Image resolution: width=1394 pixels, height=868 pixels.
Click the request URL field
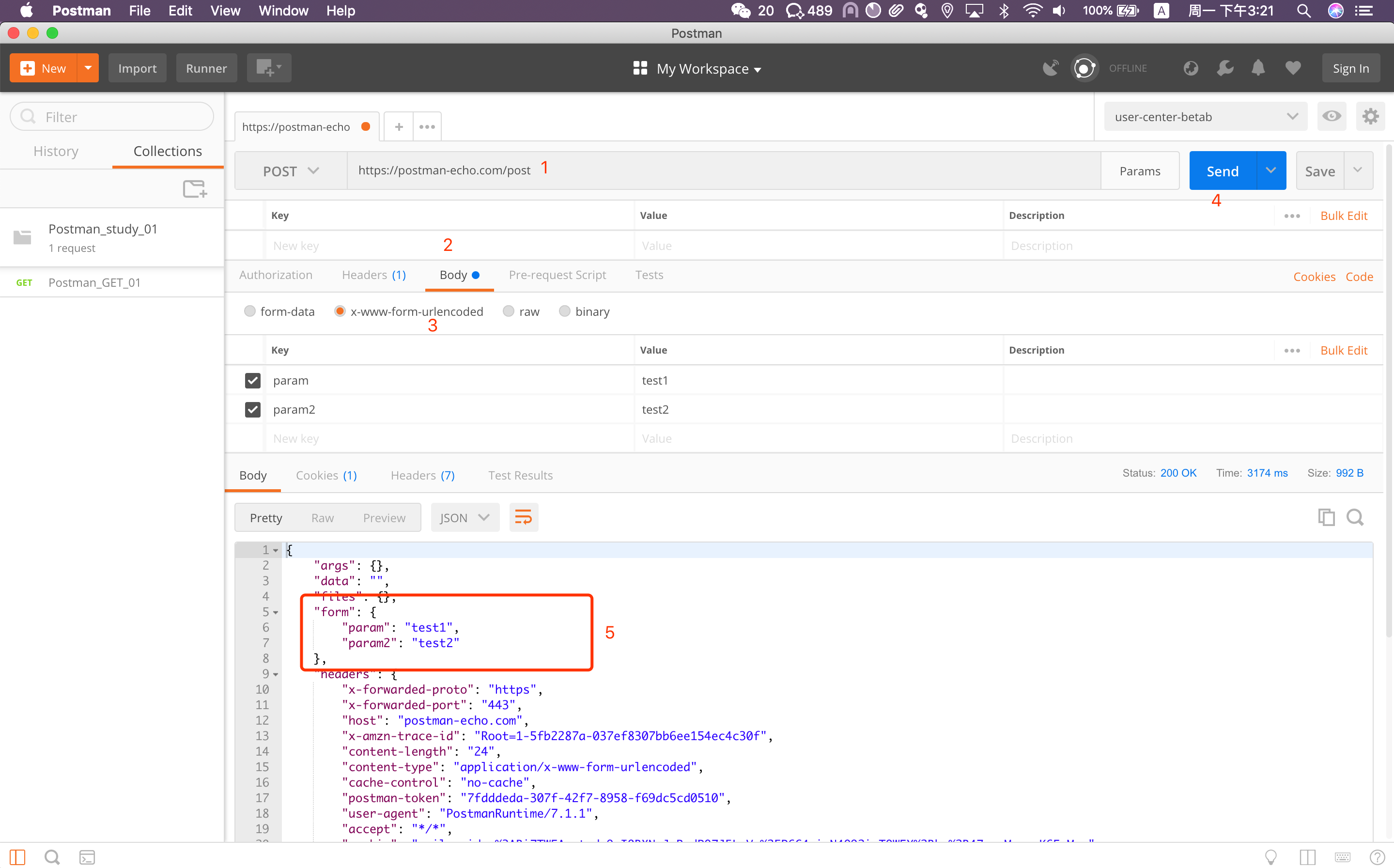tap(724, 171)
